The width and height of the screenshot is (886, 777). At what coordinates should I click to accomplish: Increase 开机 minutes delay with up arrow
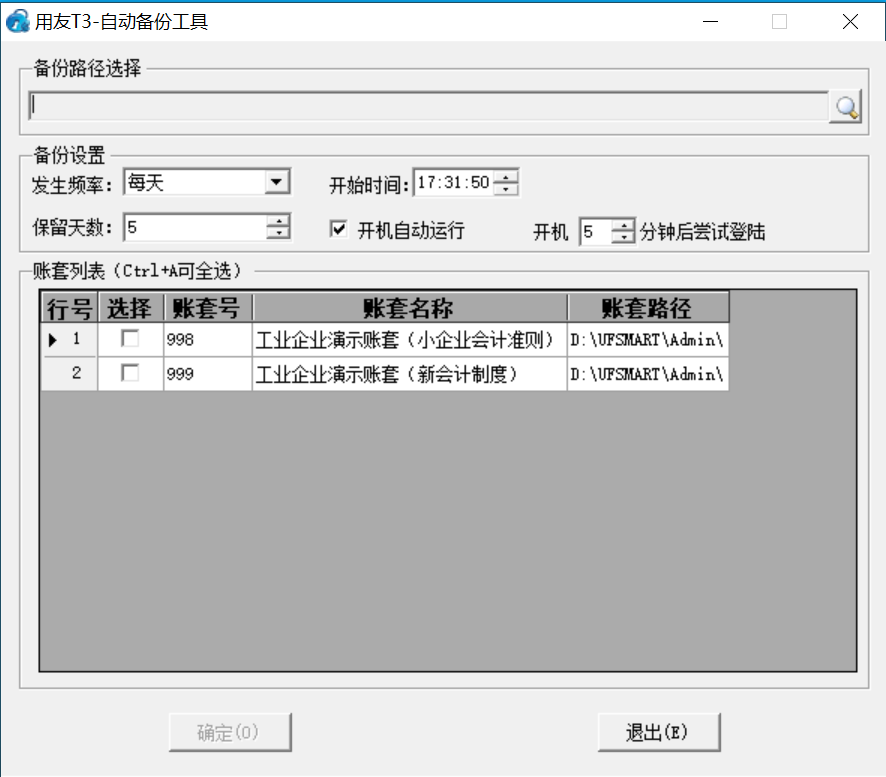(x=624, y=227)
